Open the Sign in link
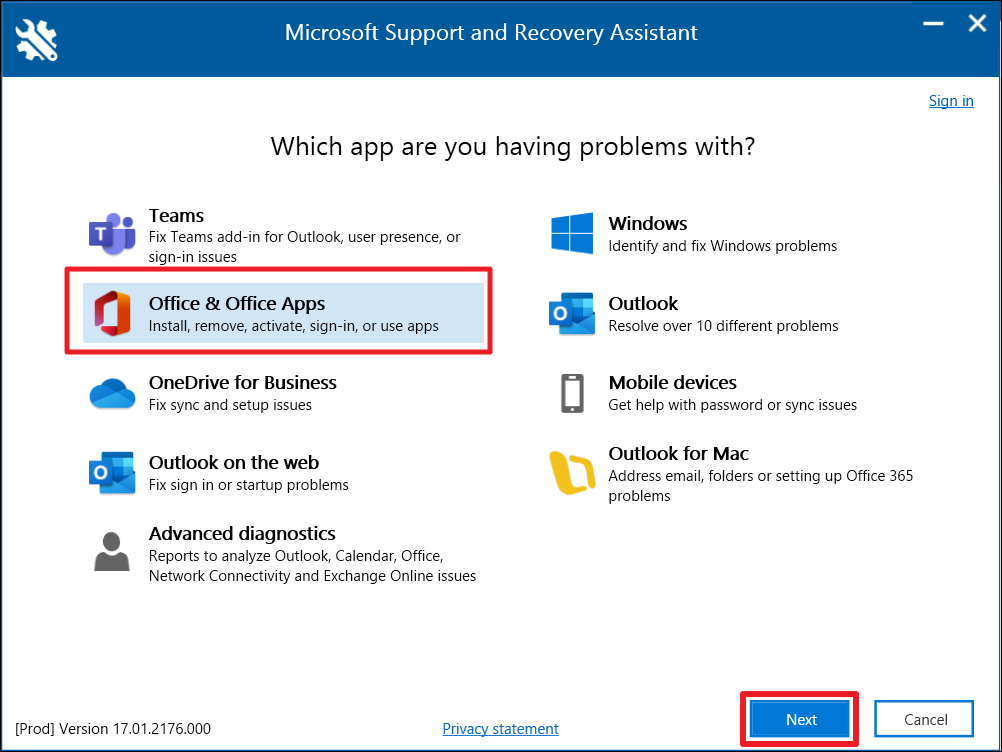The image size is (1002, 752). pos(950,101)
